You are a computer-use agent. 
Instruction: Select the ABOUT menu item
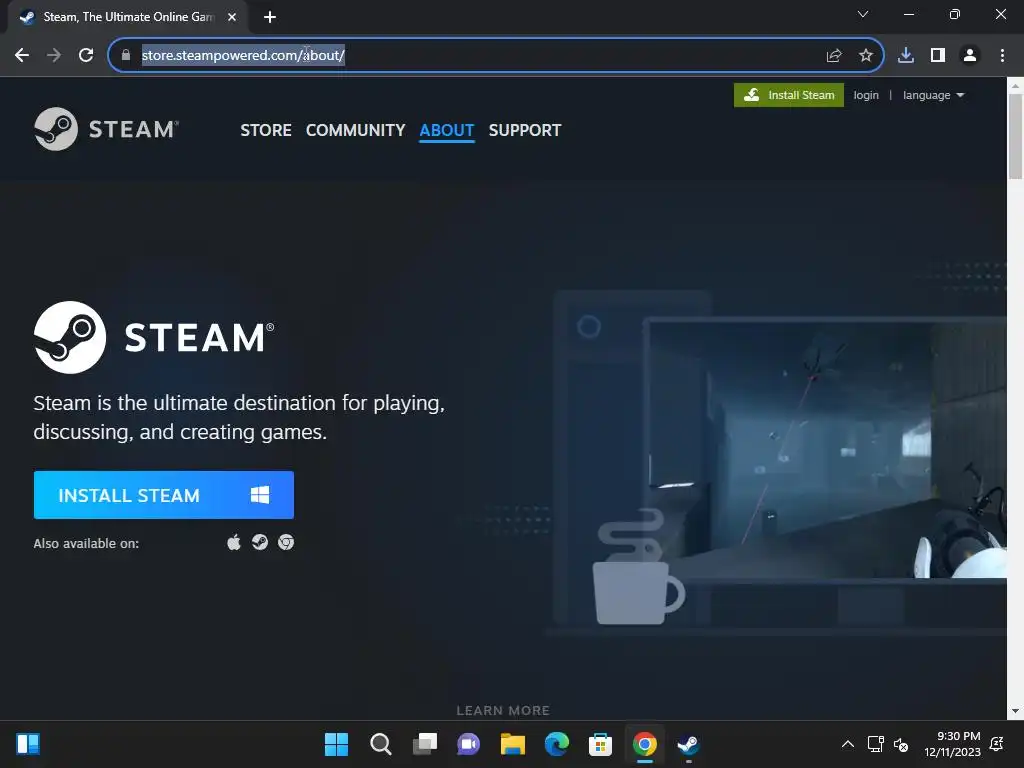coord(447,130)
